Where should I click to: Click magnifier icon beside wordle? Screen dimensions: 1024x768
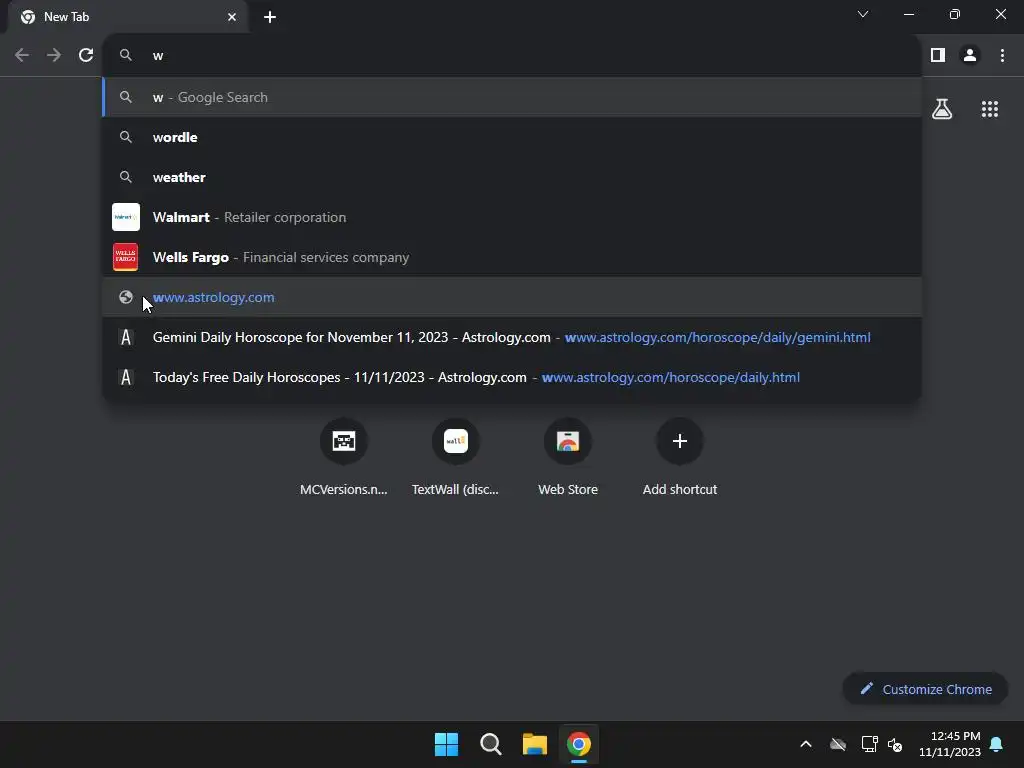pos(126,137)
